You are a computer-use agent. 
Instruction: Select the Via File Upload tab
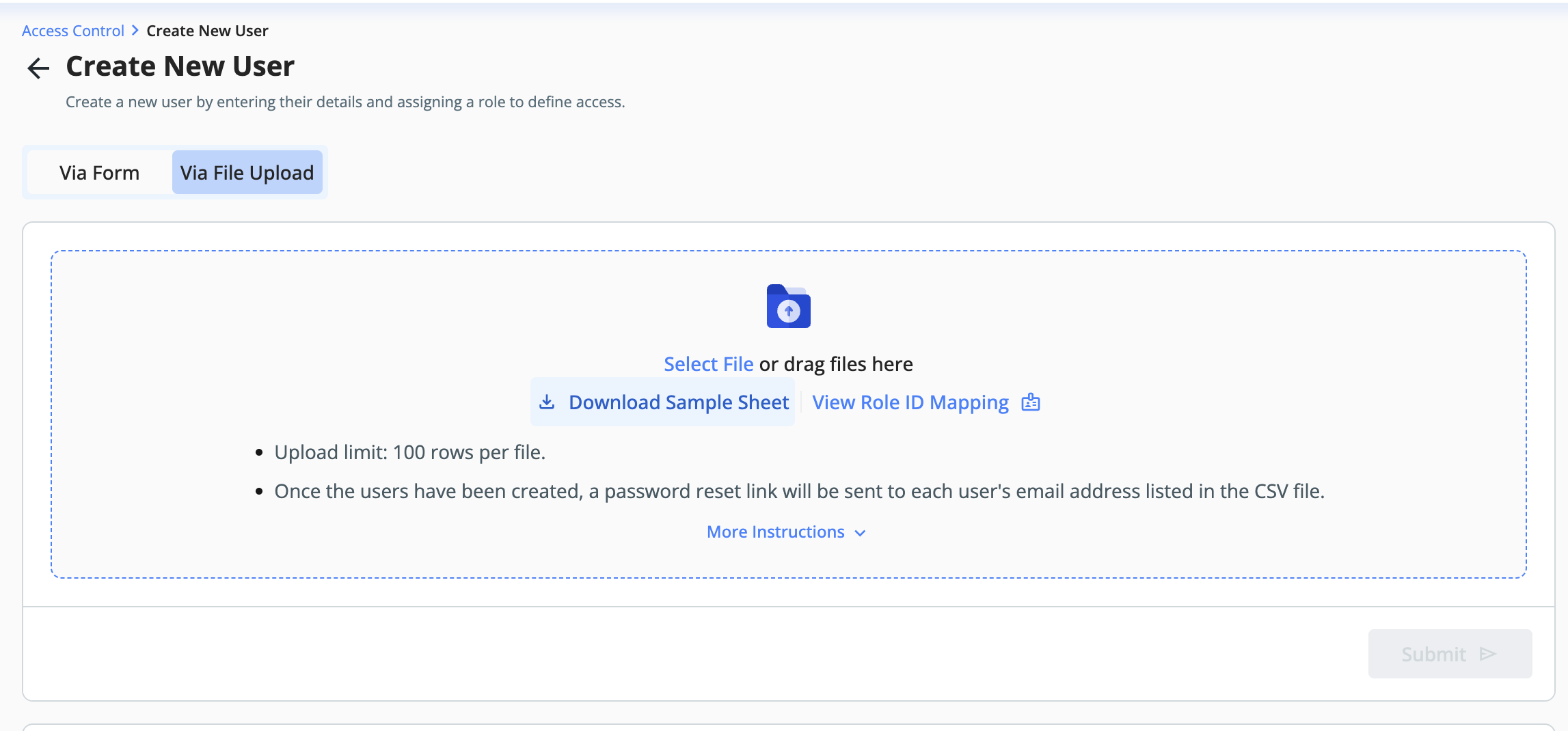click(247, 172)
